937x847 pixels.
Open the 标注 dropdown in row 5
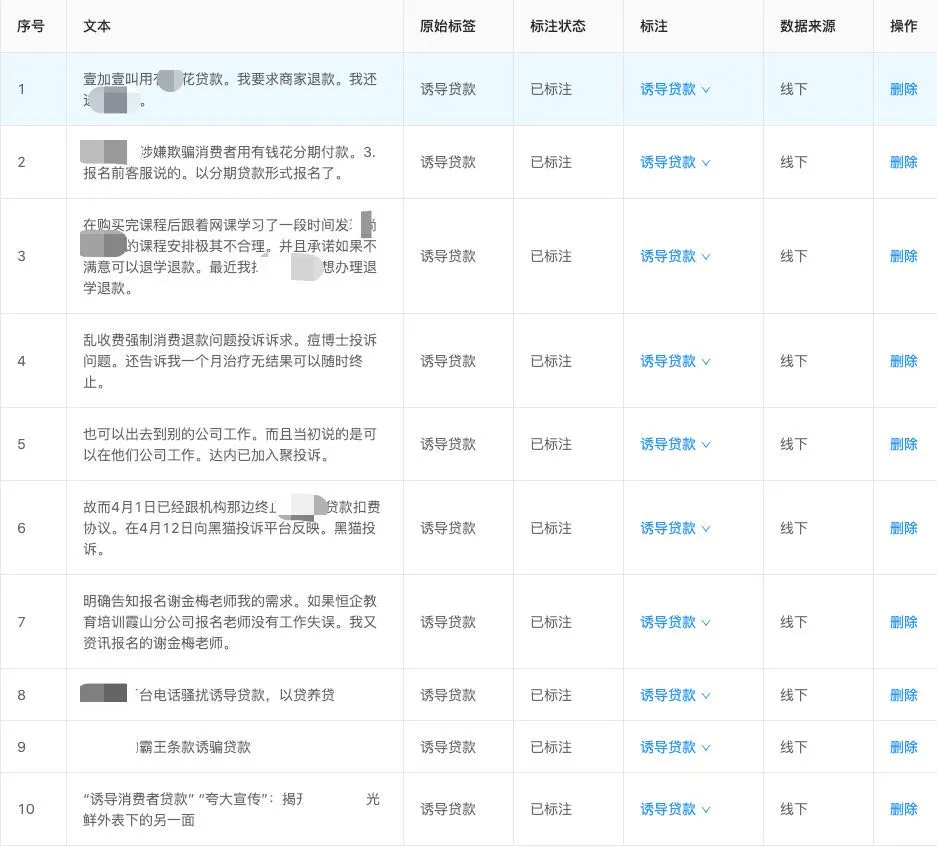point(675,444)
